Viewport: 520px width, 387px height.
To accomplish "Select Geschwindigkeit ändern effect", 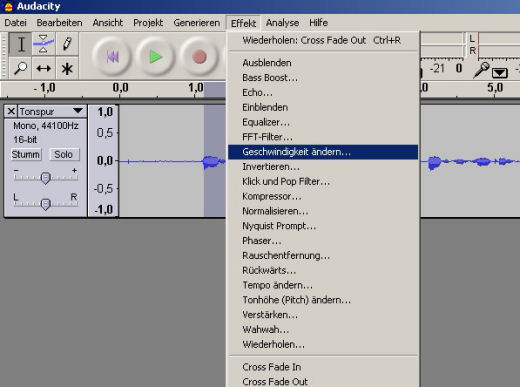I will 323,152.
